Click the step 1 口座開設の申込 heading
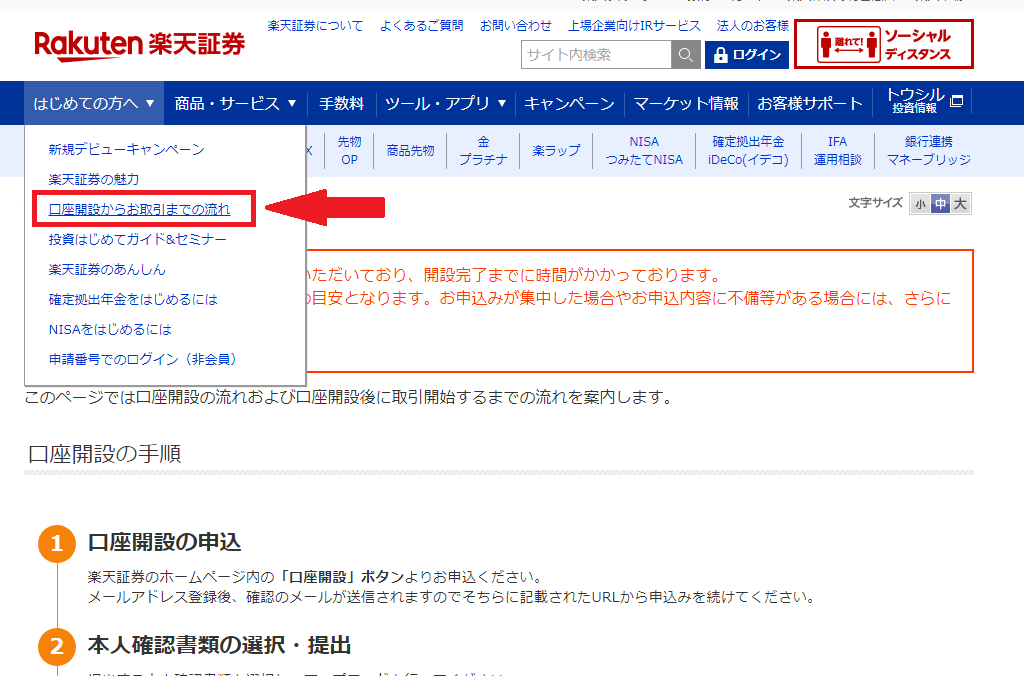Viewport: 1024px width, 676px height. pyautogui.click(x=165, y=542)
